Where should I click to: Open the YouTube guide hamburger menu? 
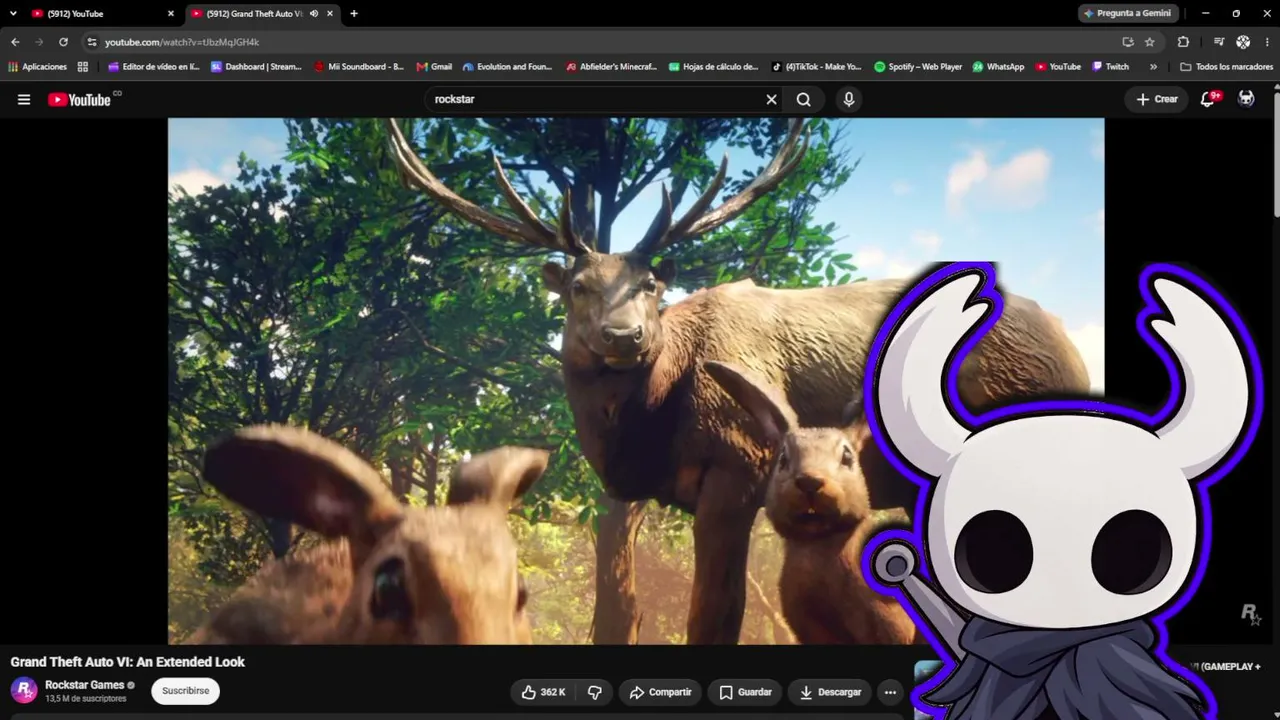tap(24, 99)
